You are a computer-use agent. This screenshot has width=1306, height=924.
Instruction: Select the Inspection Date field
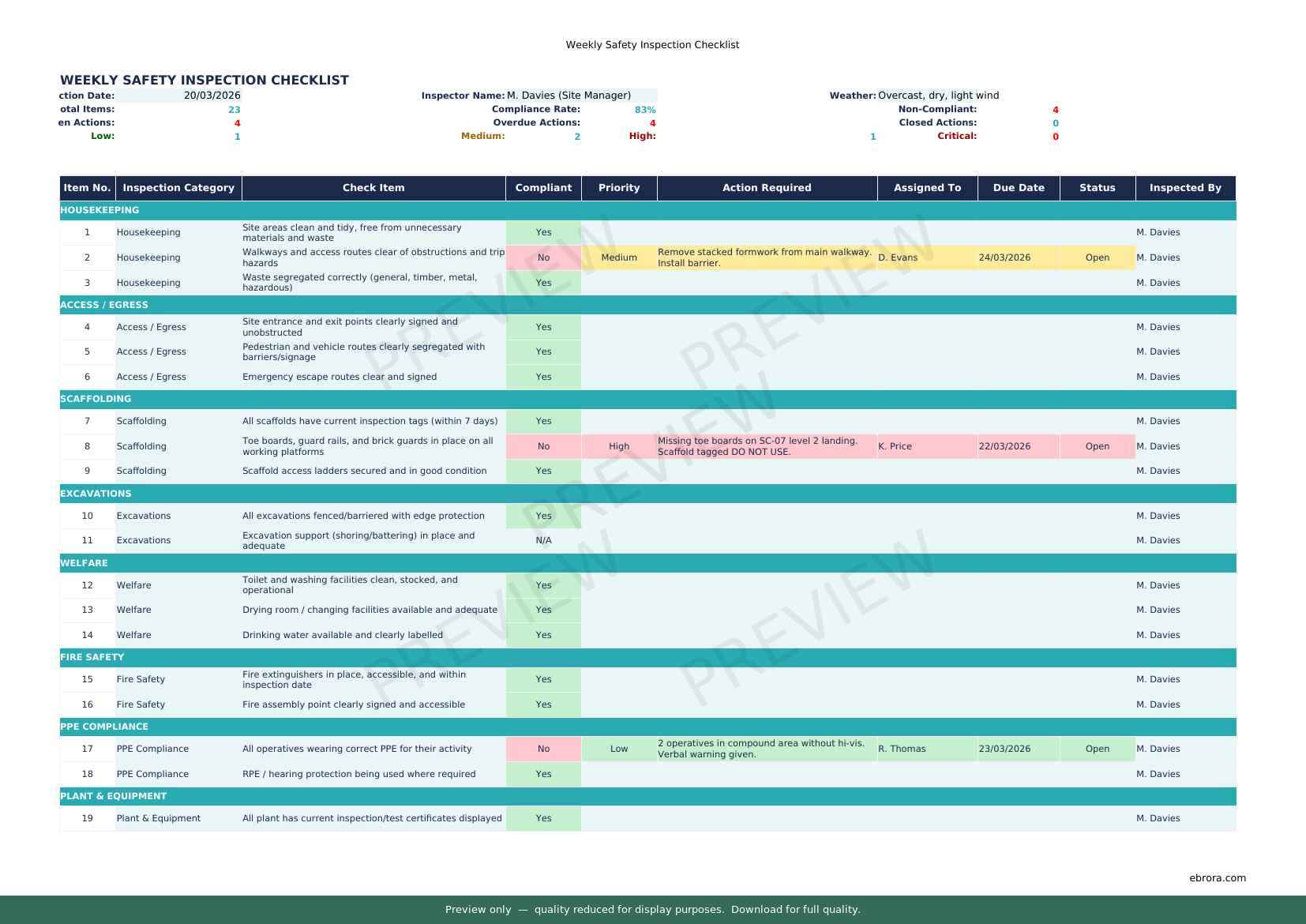click(x=213, y=95)
